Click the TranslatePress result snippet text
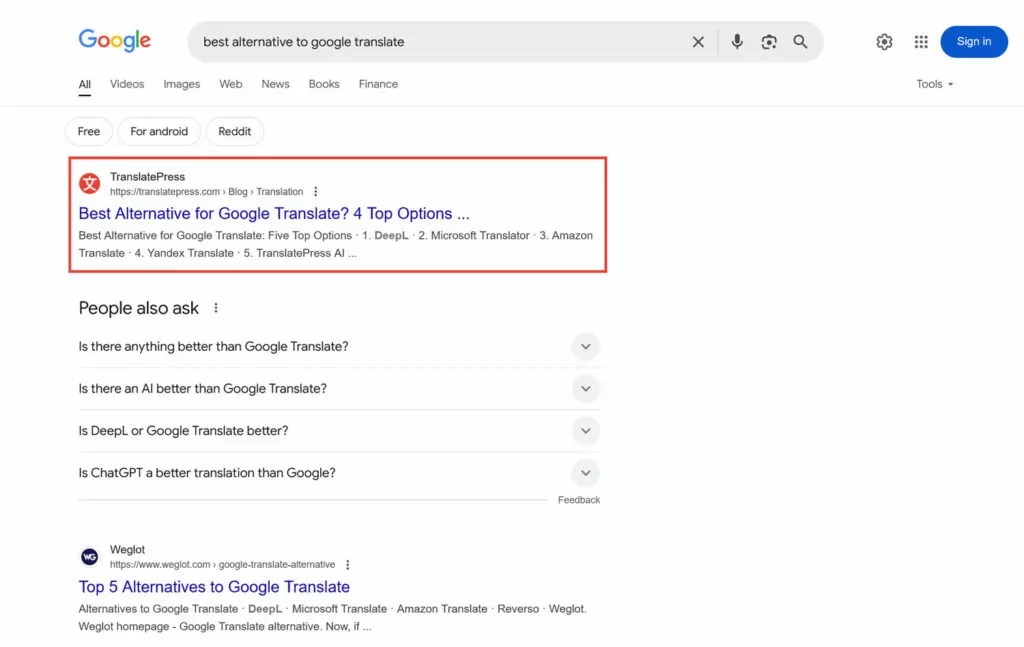The image size is (1024, 647). click(x=336, y=244)
